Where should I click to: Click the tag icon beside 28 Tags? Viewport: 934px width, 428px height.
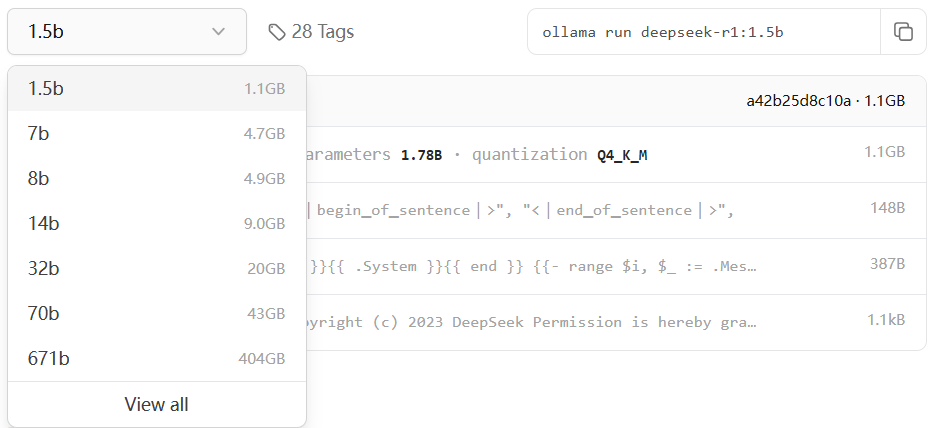pyautogui.click(x=277, y=32)
